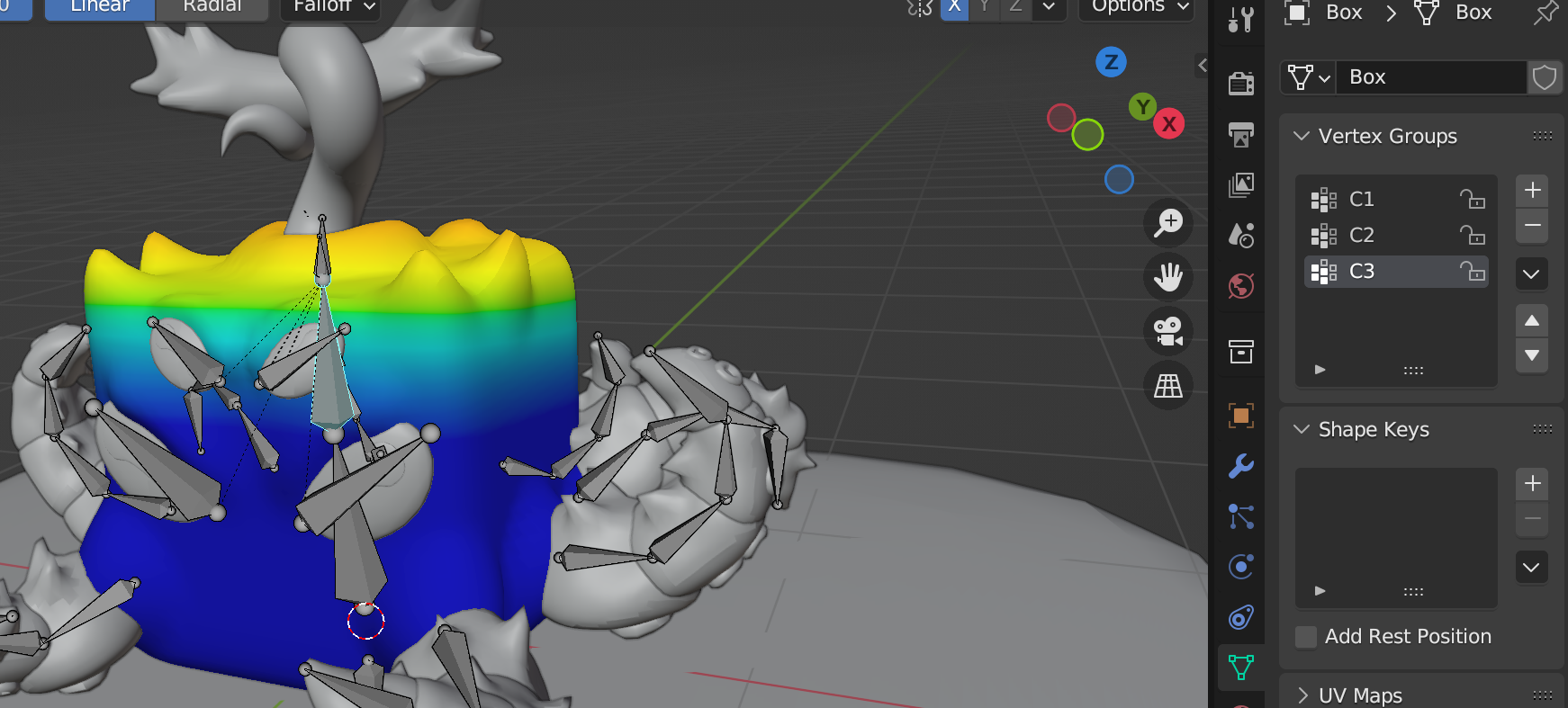This screenshot has height=708, width=1568.
Task: Click the Vertex Groups panel drag grip
Action: (1543, 136)
